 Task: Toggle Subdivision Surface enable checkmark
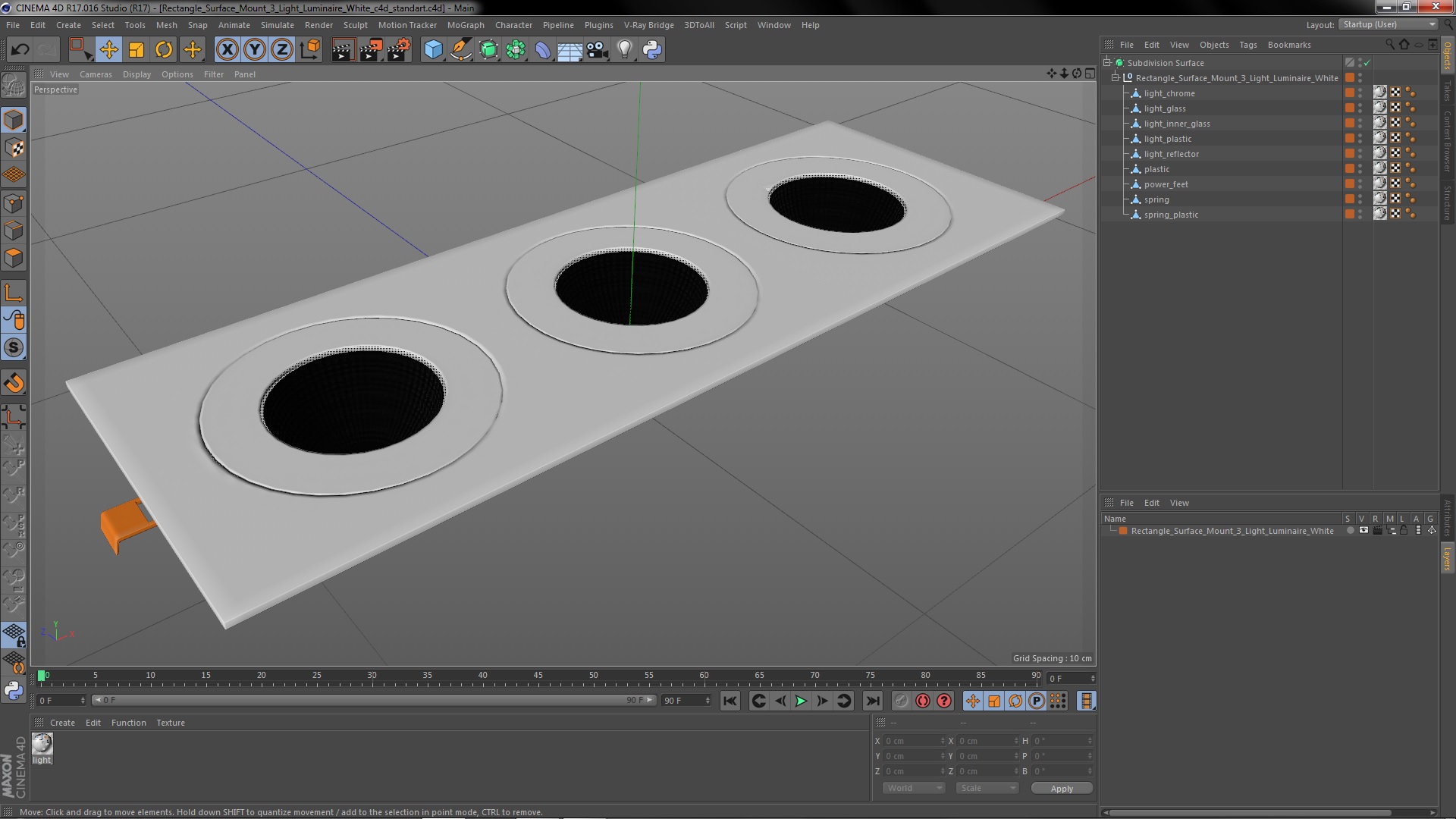(1367, 63)
